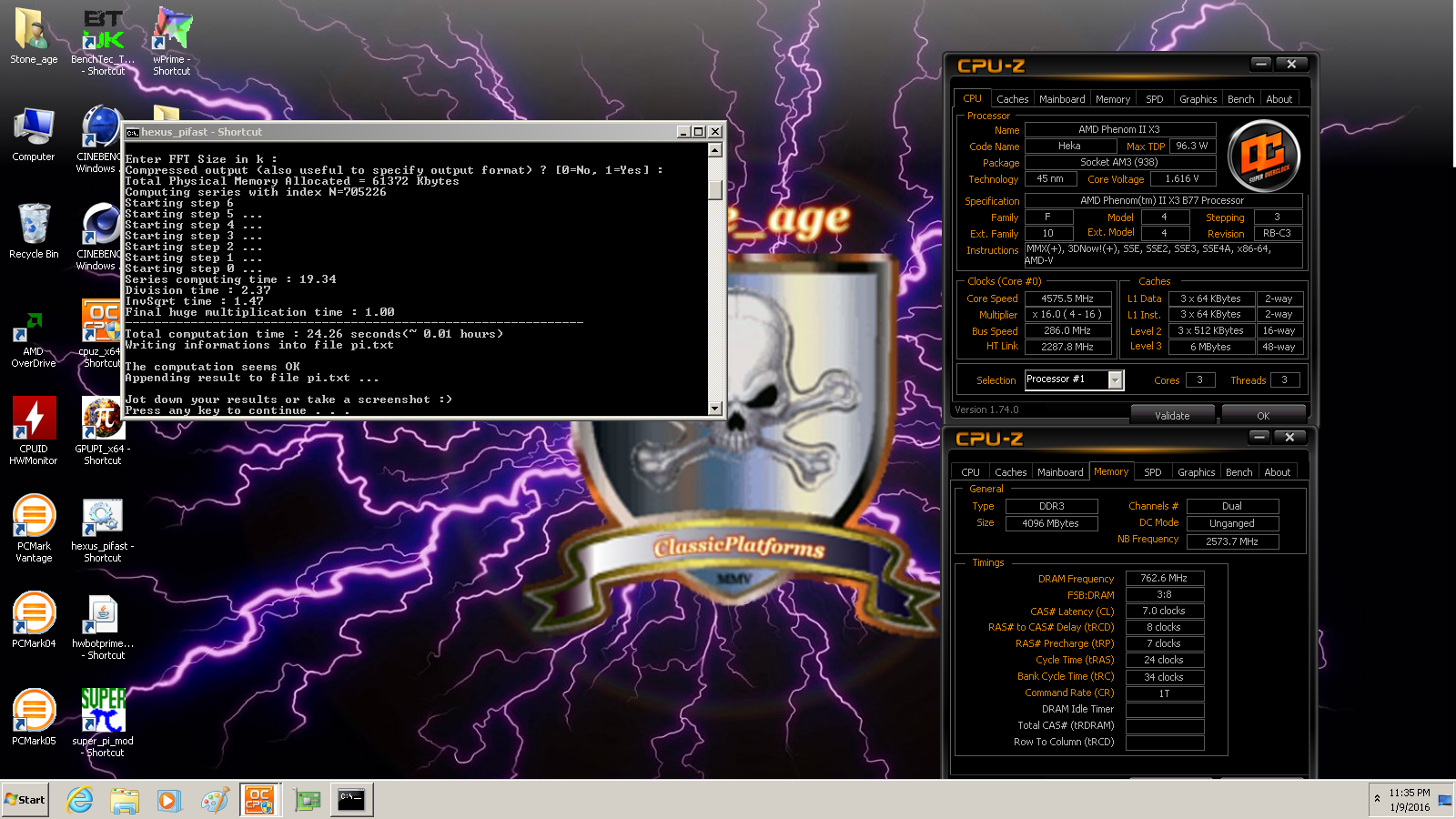Click the hexus_pifast window title icon
The height and width of the screenshot is (819, 1456).
(x=132, y=132)
